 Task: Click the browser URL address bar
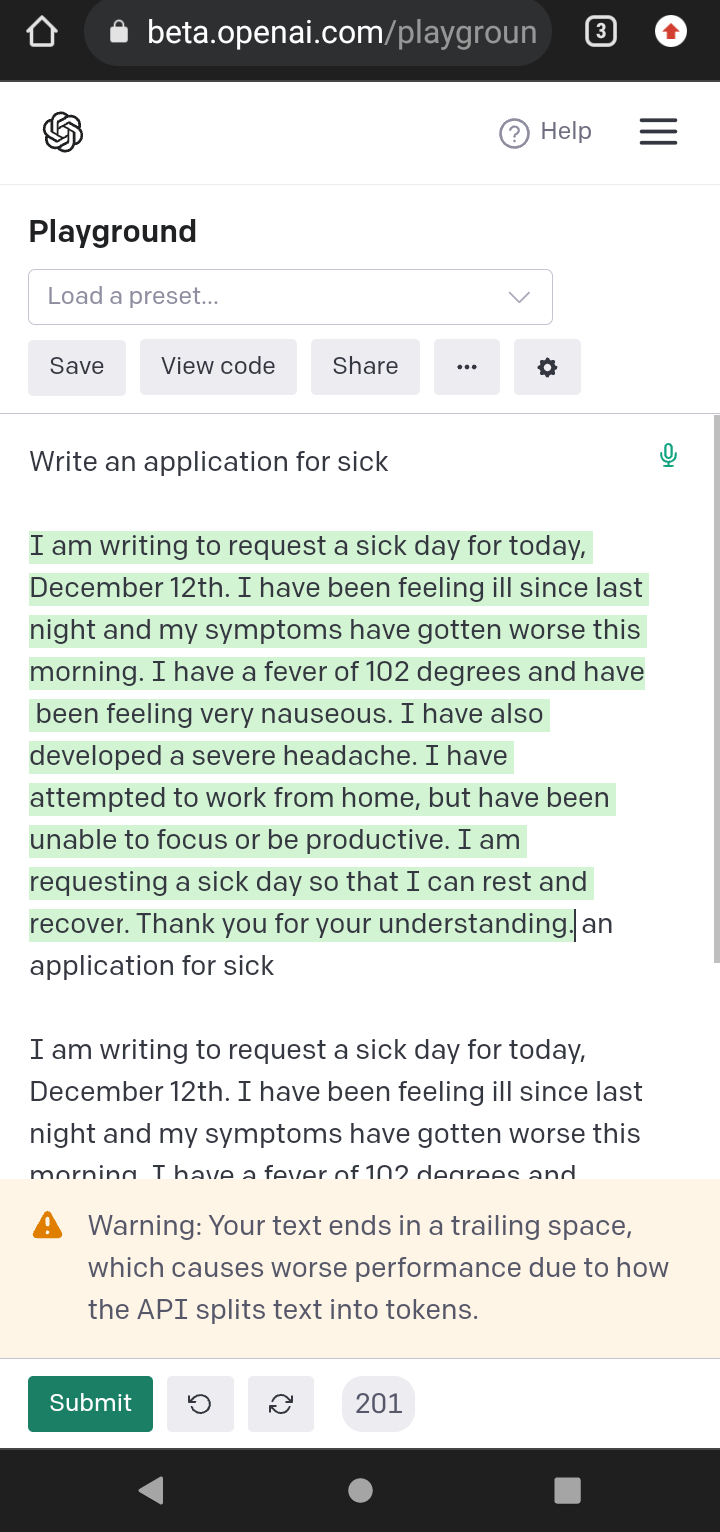318,33
